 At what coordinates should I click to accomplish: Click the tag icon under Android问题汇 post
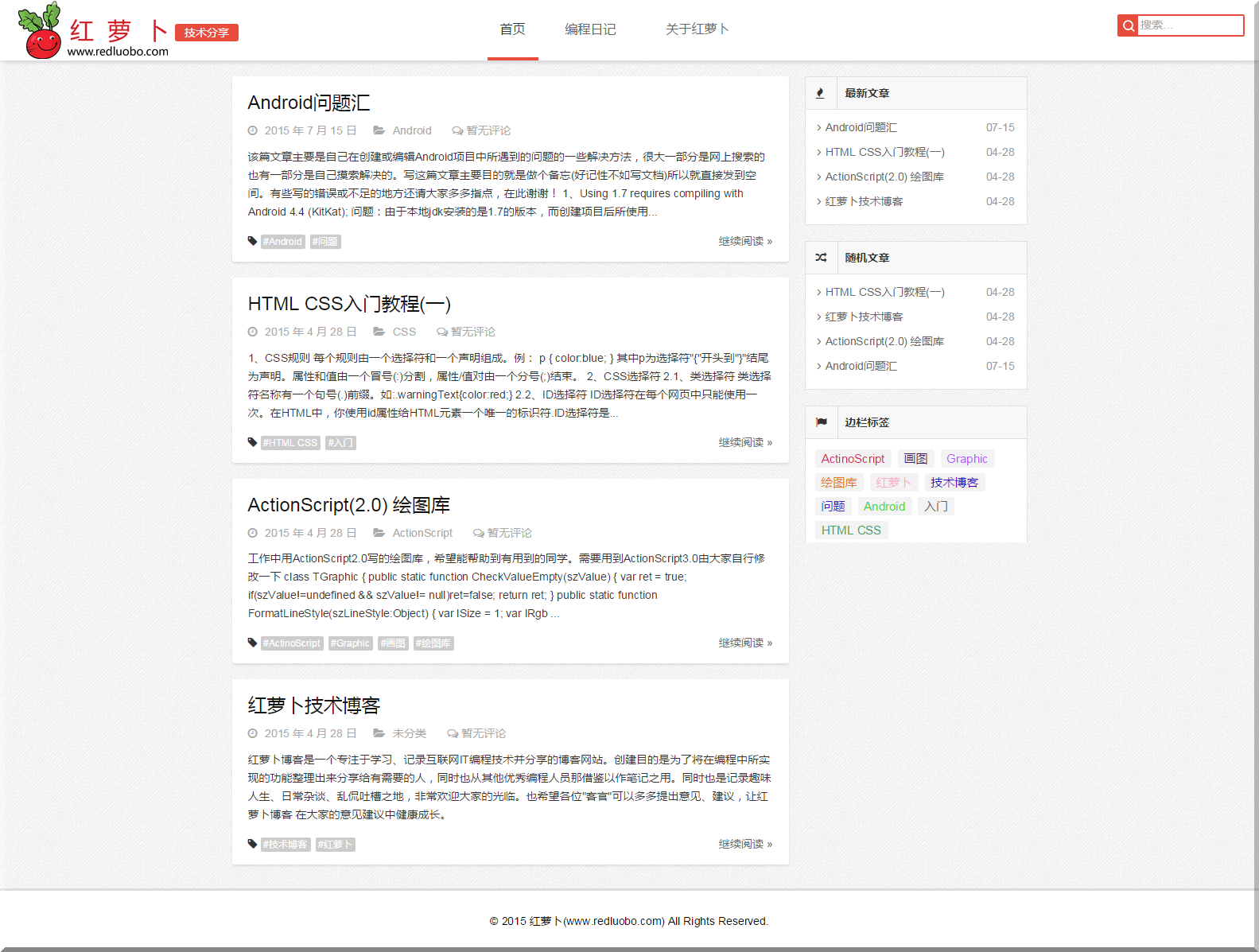(x=252, y=241)
